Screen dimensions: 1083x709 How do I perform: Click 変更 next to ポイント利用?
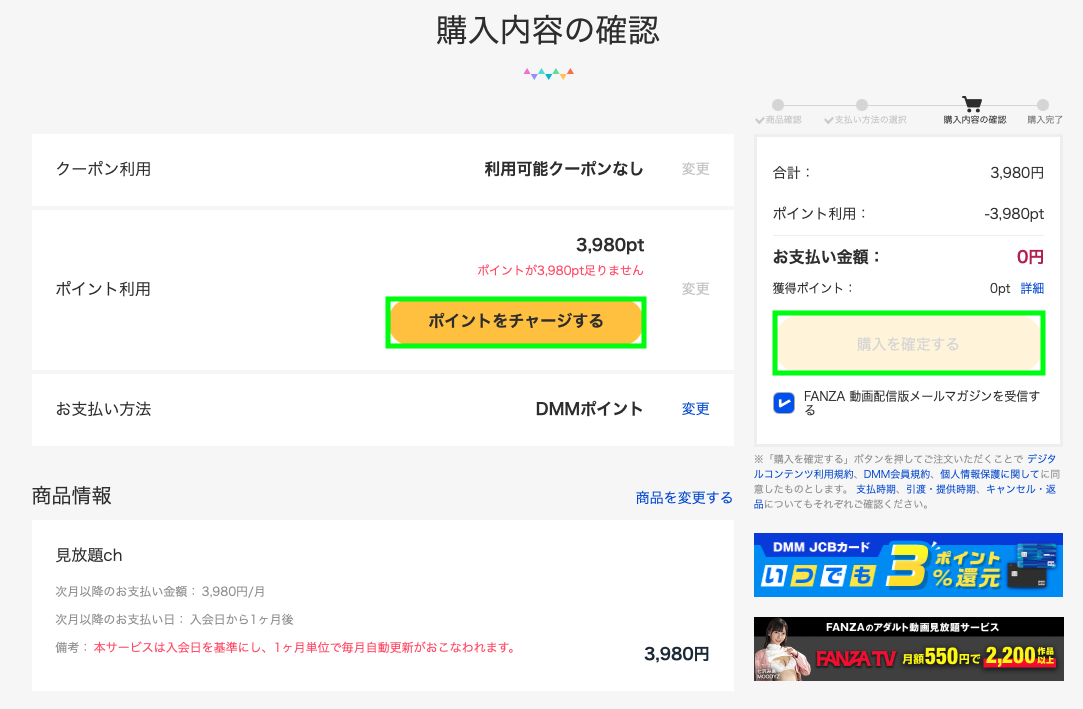[695, 289]
